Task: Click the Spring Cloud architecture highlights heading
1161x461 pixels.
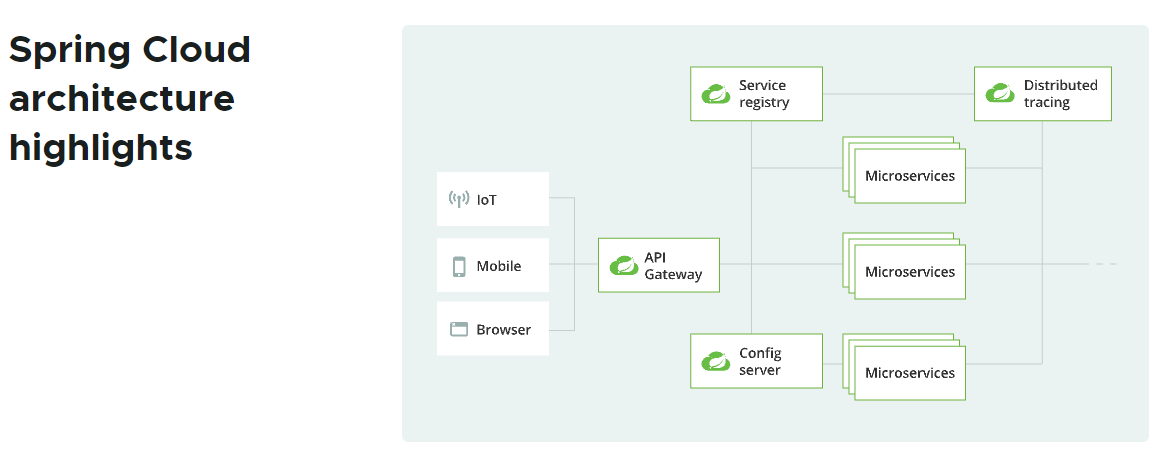Action: pos(130,98)
